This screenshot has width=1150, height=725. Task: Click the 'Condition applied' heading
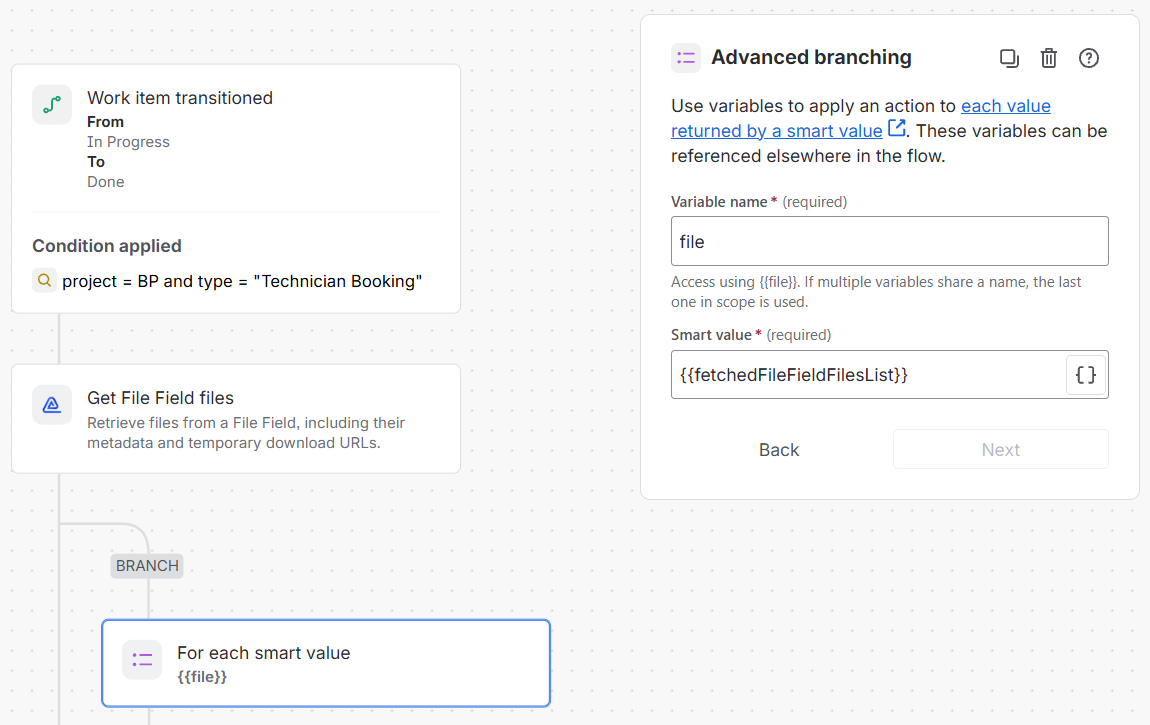(x=107, y=246)
